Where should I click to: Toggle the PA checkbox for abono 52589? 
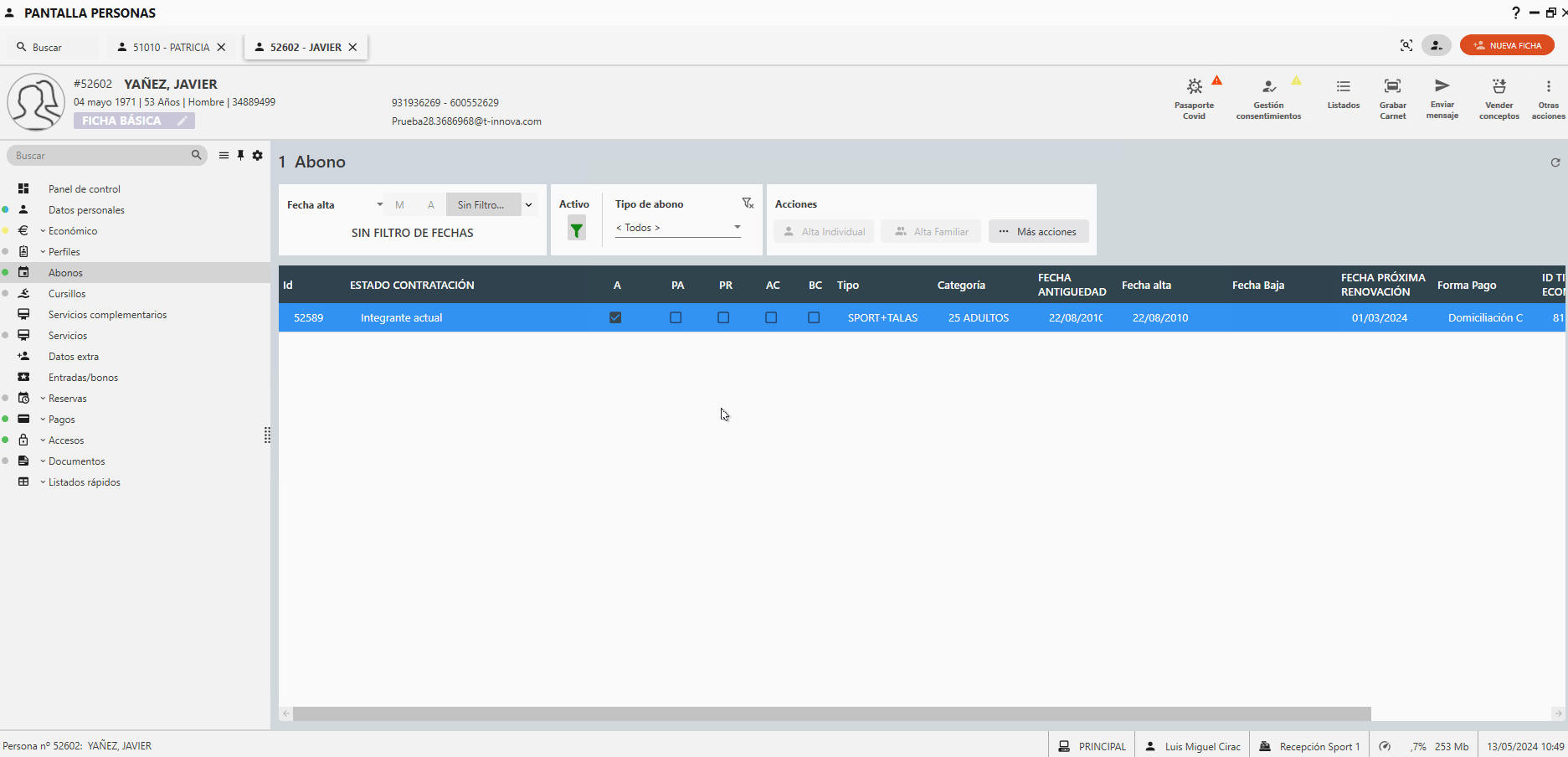click(x=676, y=317)
